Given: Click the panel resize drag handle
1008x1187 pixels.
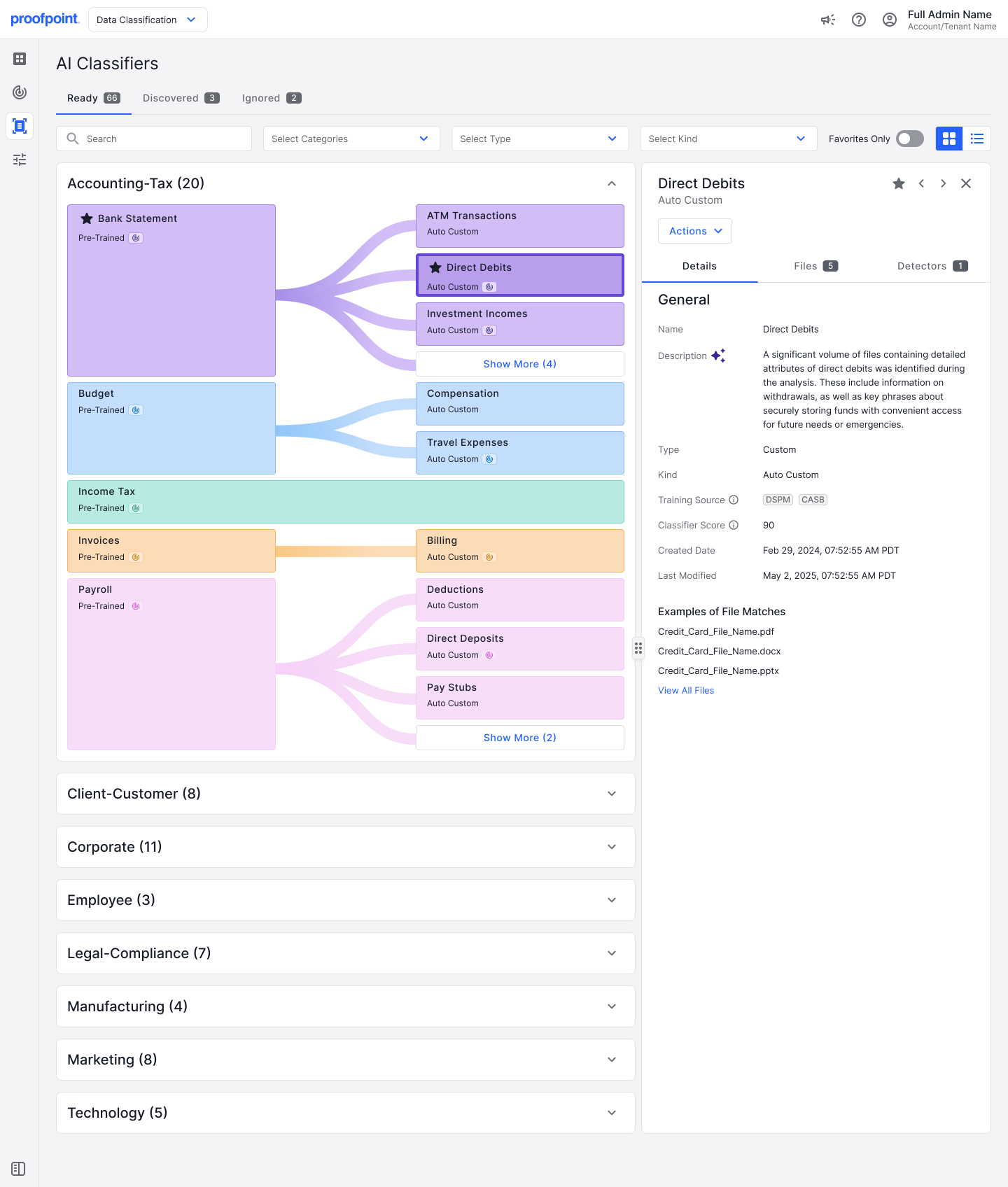Looking at the screenshot, I should pos(638,648).
